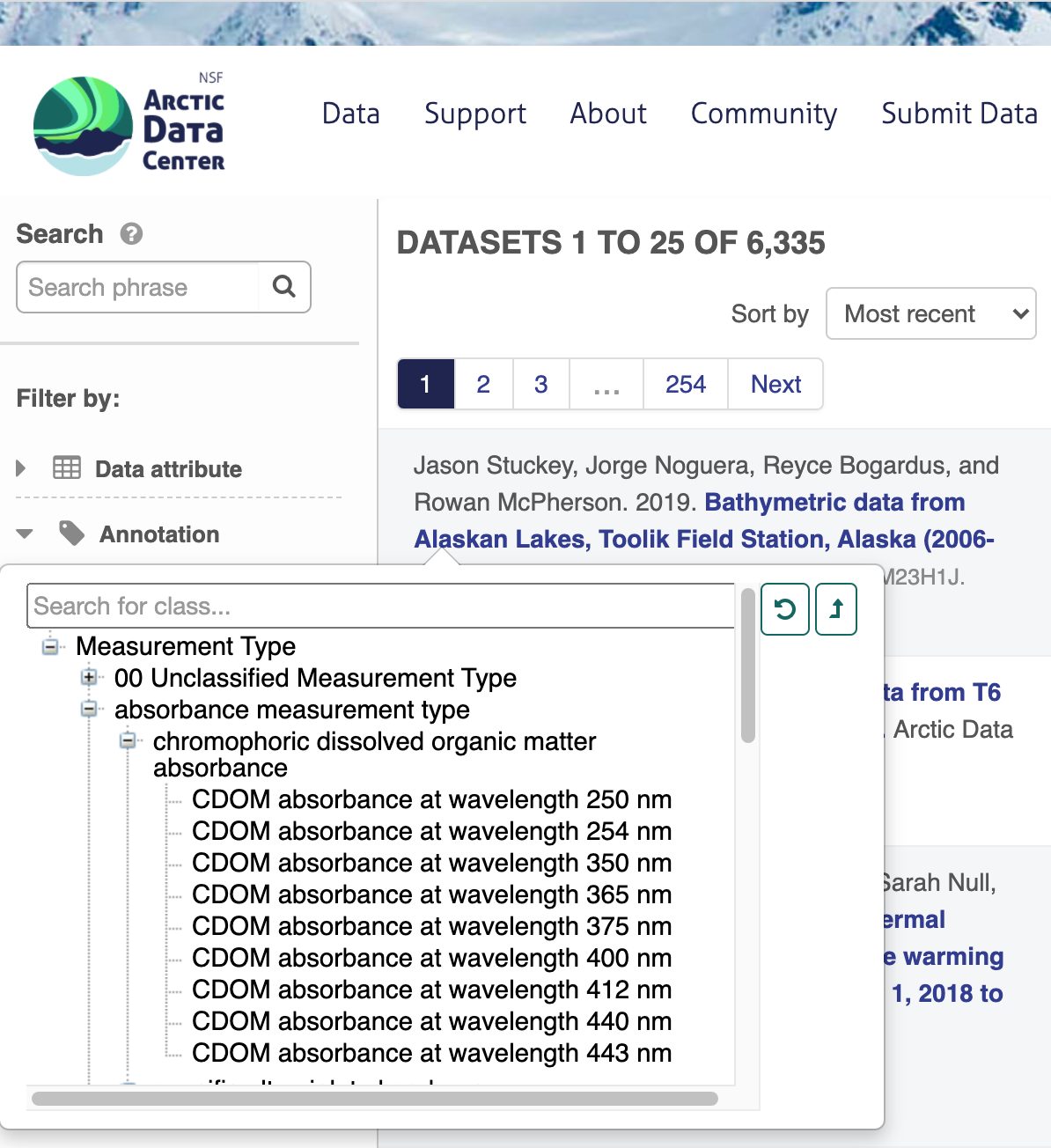Viewport: 1051px width, 1148px height.
Task: Click the Search help question mark icon
Action: pyautogui.click(x=132, y=234)
